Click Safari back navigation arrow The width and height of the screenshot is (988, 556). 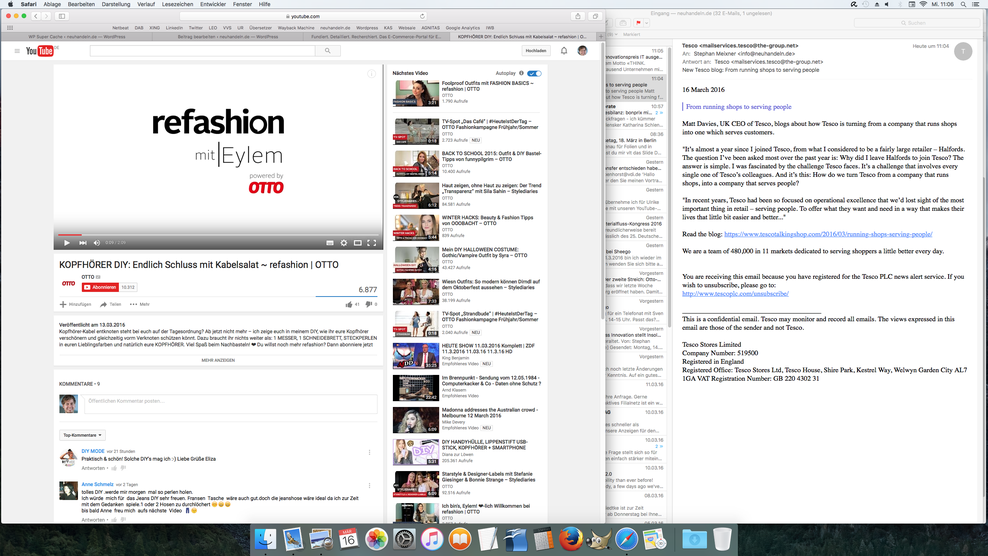click(36, 16)
